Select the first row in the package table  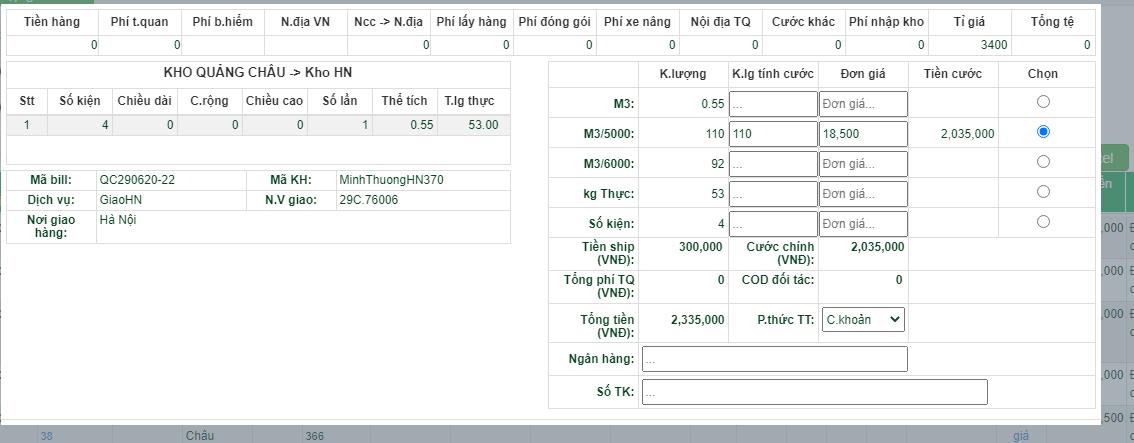(258, 125)
